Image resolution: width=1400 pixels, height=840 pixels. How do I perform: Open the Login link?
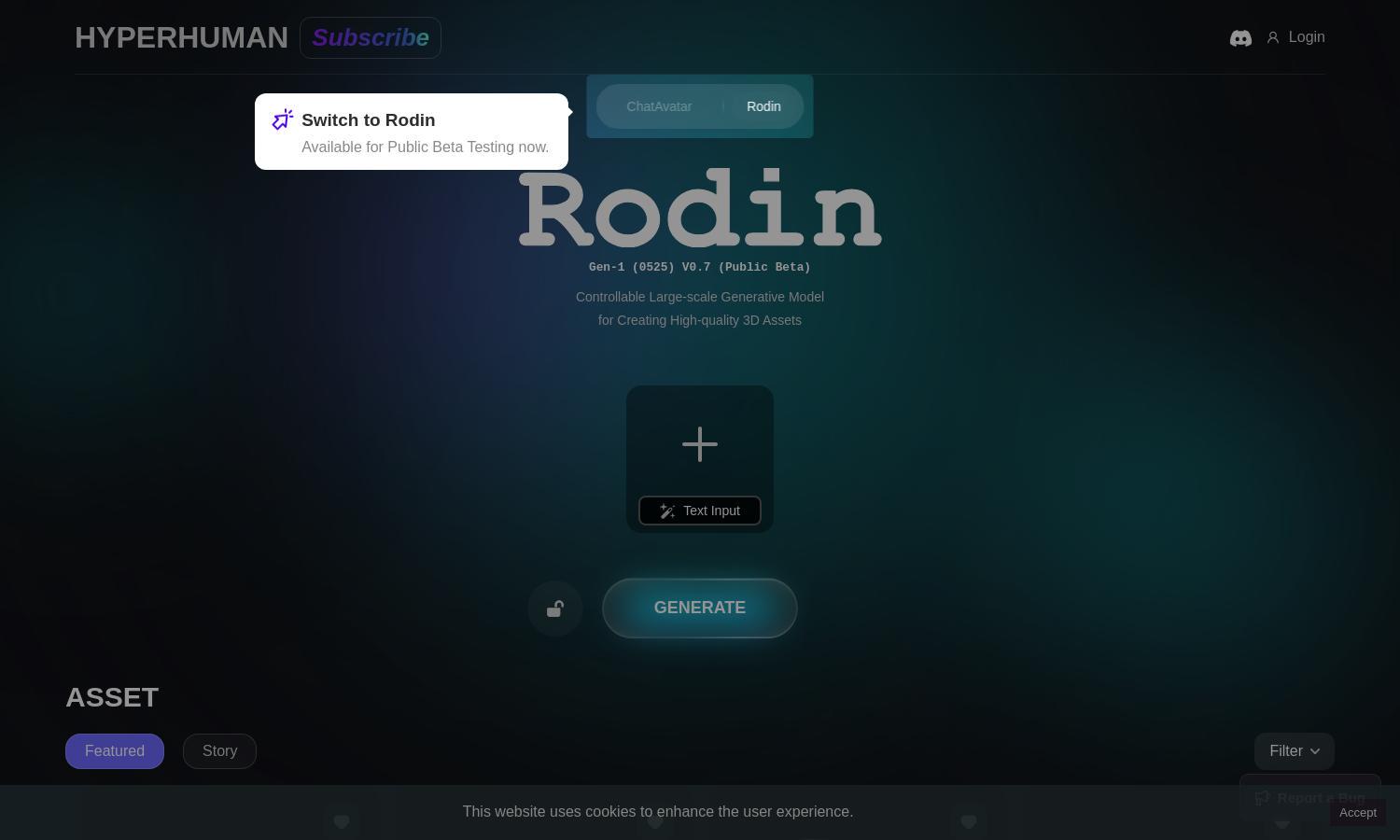[x=1307, y=37]
